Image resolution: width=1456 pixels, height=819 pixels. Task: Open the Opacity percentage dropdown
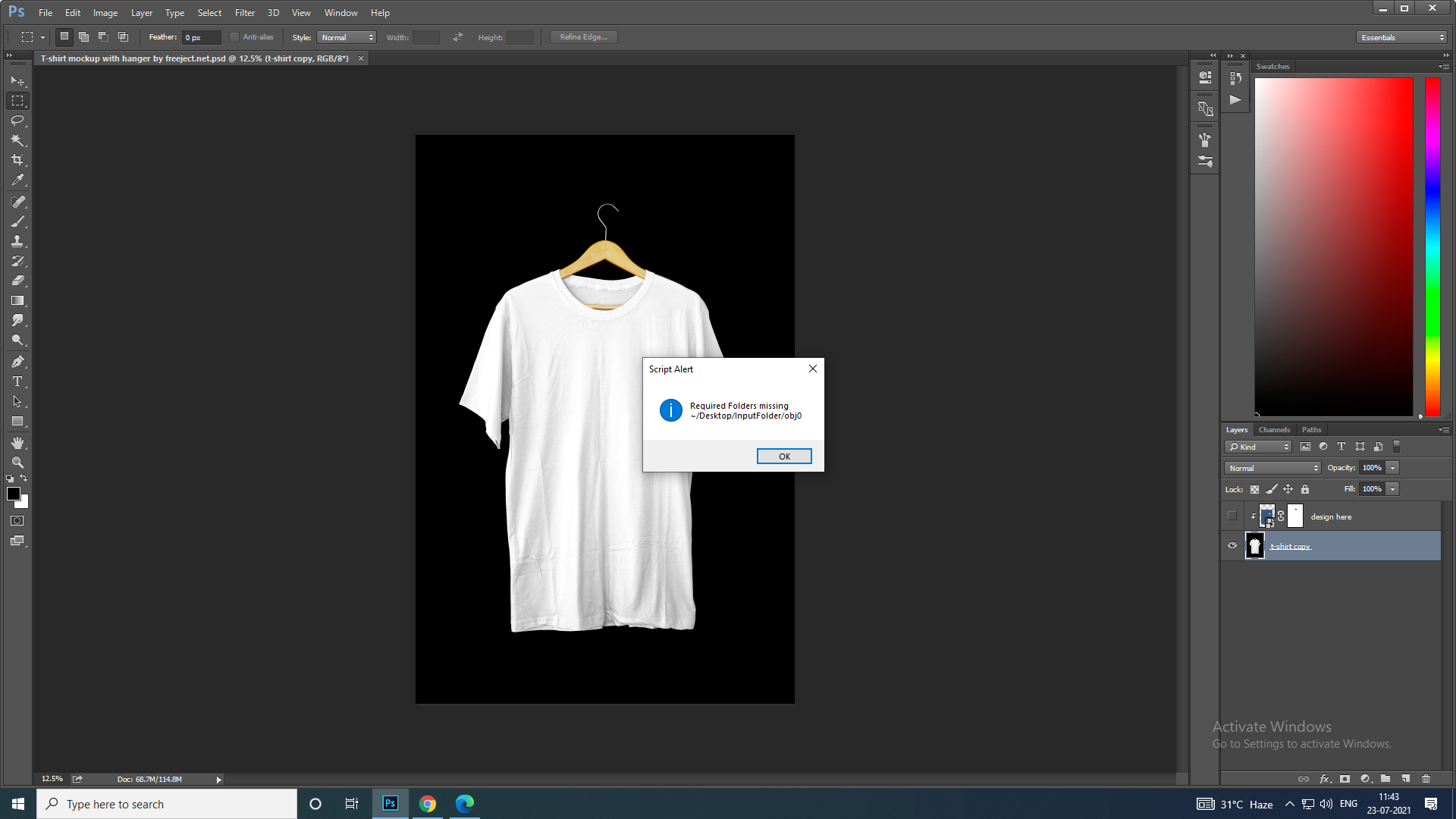tap(1394, 468)
